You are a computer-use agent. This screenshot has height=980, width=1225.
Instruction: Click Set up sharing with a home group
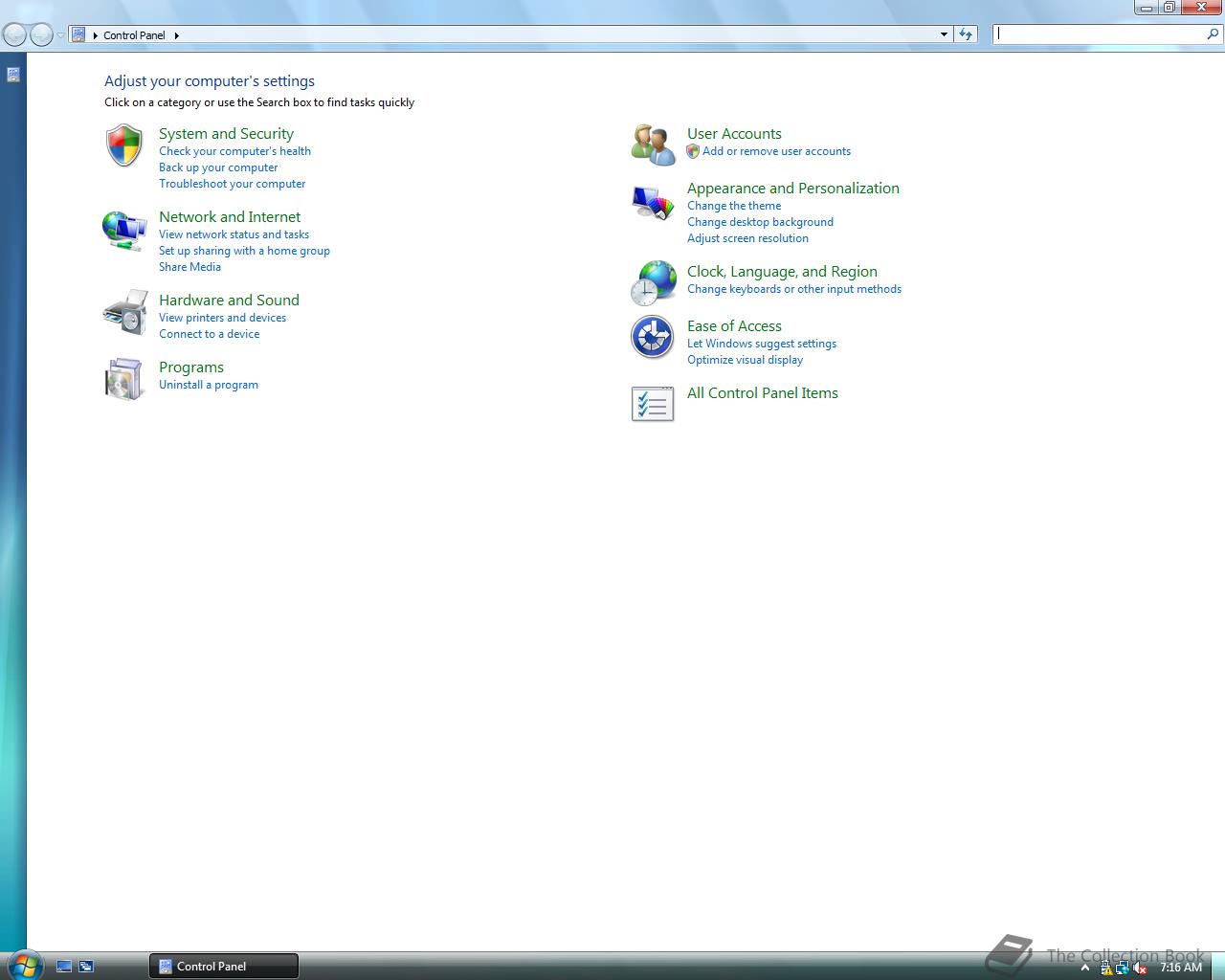tap(244, 251)
